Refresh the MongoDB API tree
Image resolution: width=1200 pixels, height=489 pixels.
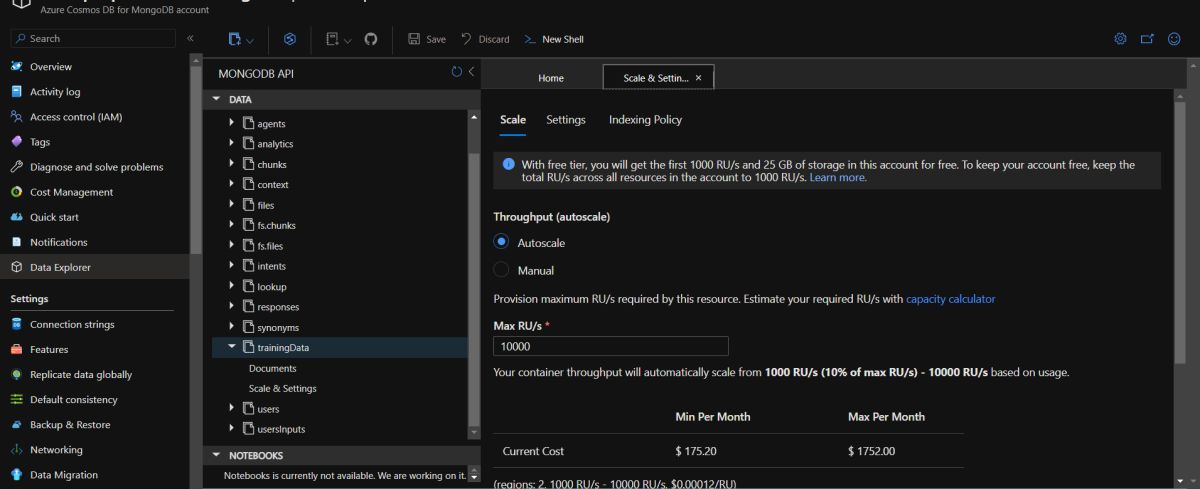457,72
